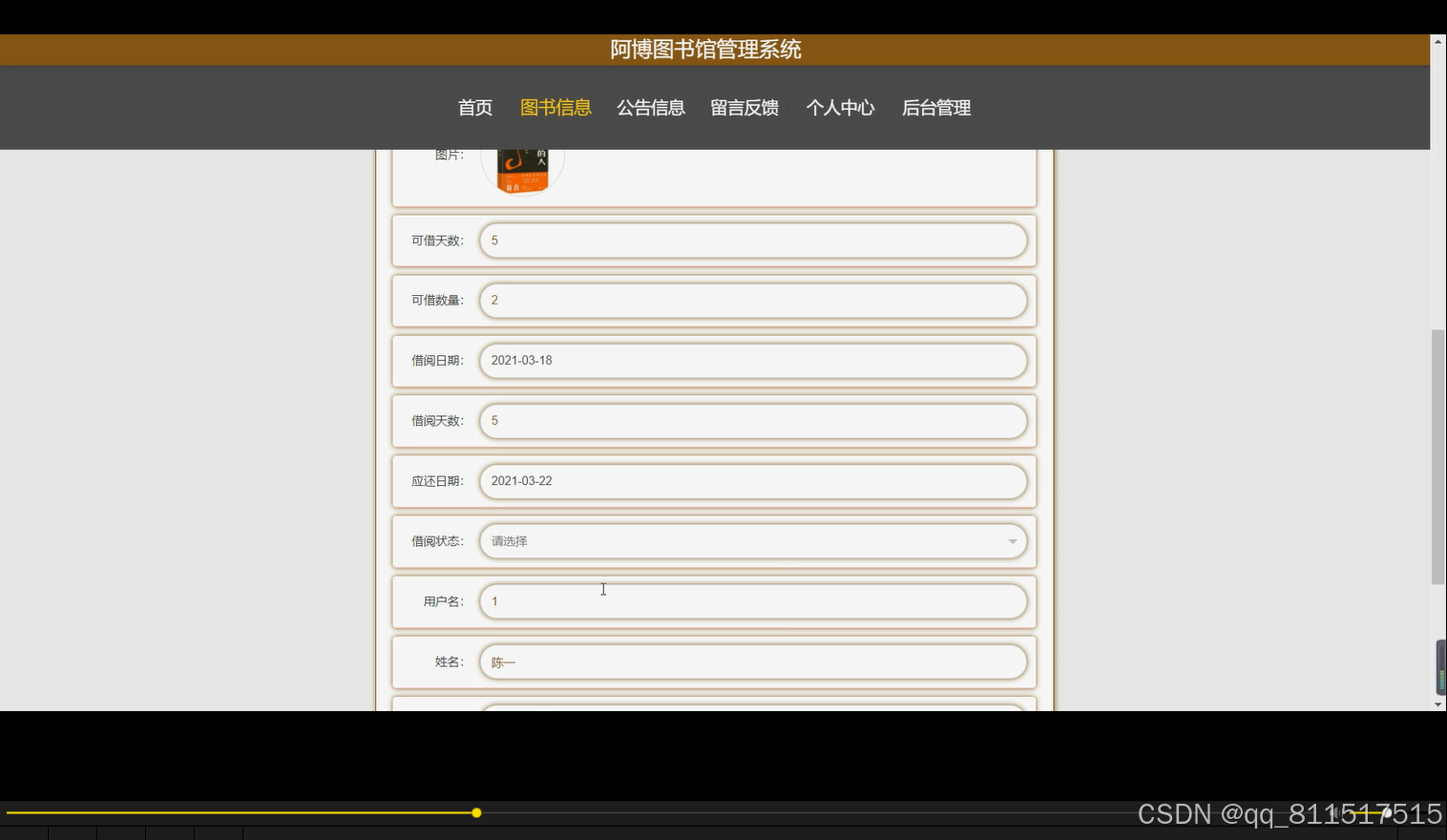The height and width of the screenshot is (840, 1447).
Task: Click the book cover image thumbnail
Action: 521,167
